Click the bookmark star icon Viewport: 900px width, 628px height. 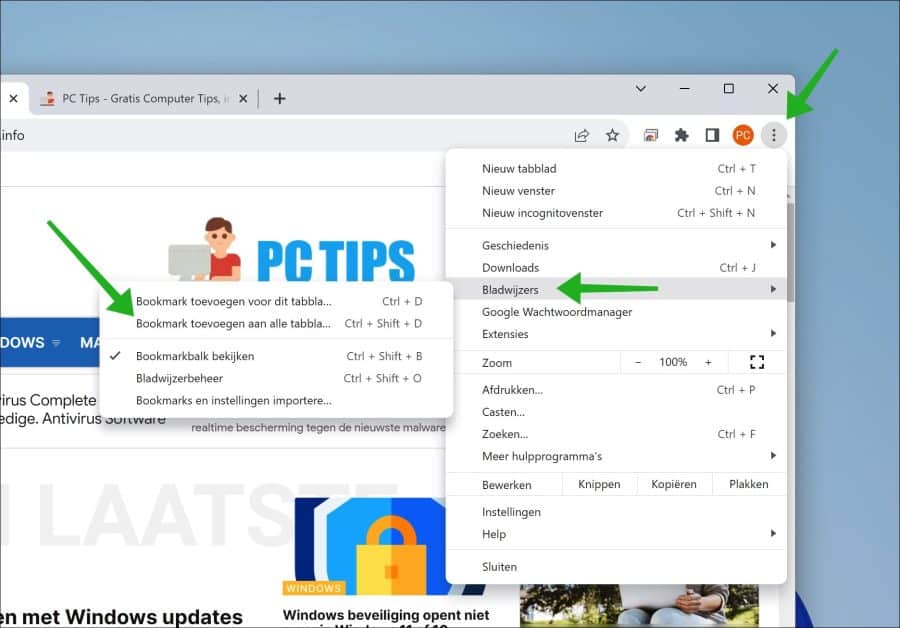pyautogui.click(x=612, y=135)
